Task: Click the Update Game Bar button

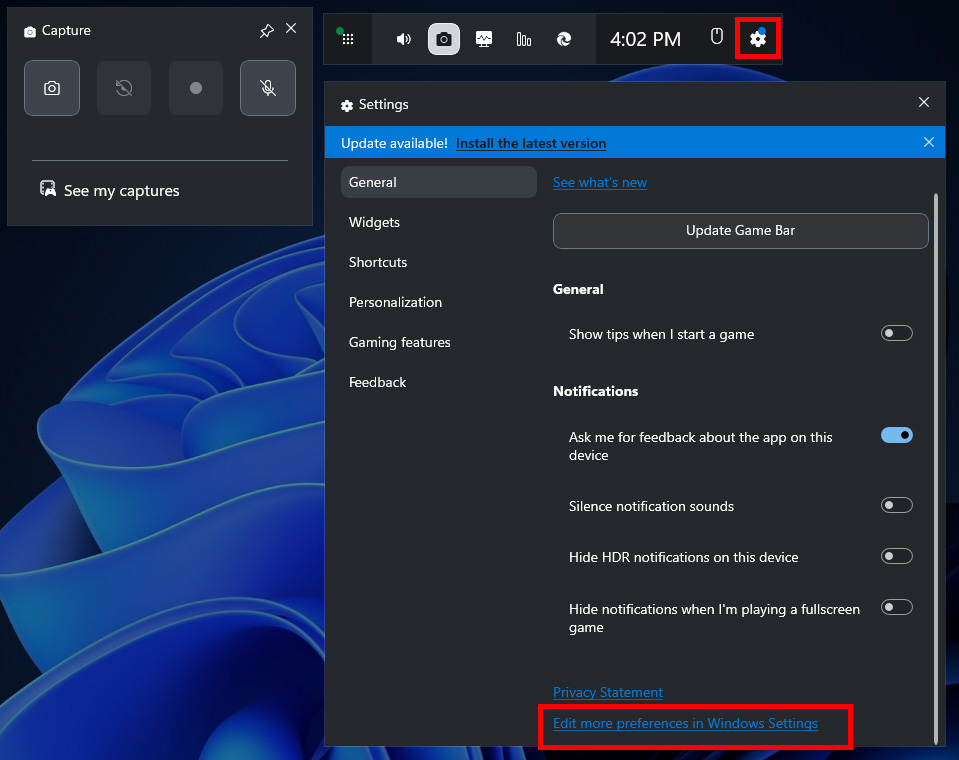Action: pyautogui.click(x=741, y=231)
